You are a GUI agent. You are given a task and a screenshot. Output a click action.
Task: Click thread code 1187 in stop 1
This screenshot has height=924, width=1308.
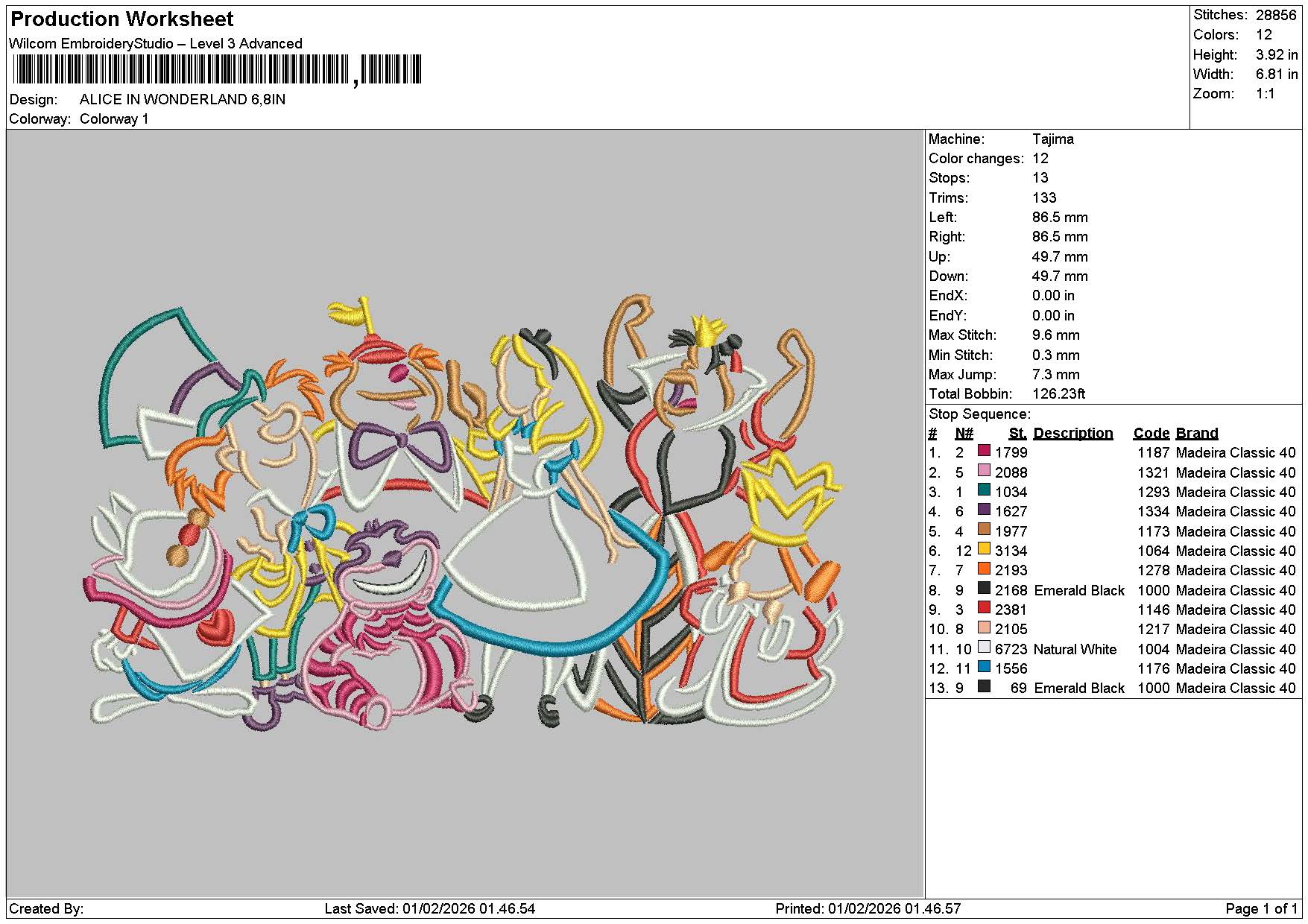tap(1154, 453)
